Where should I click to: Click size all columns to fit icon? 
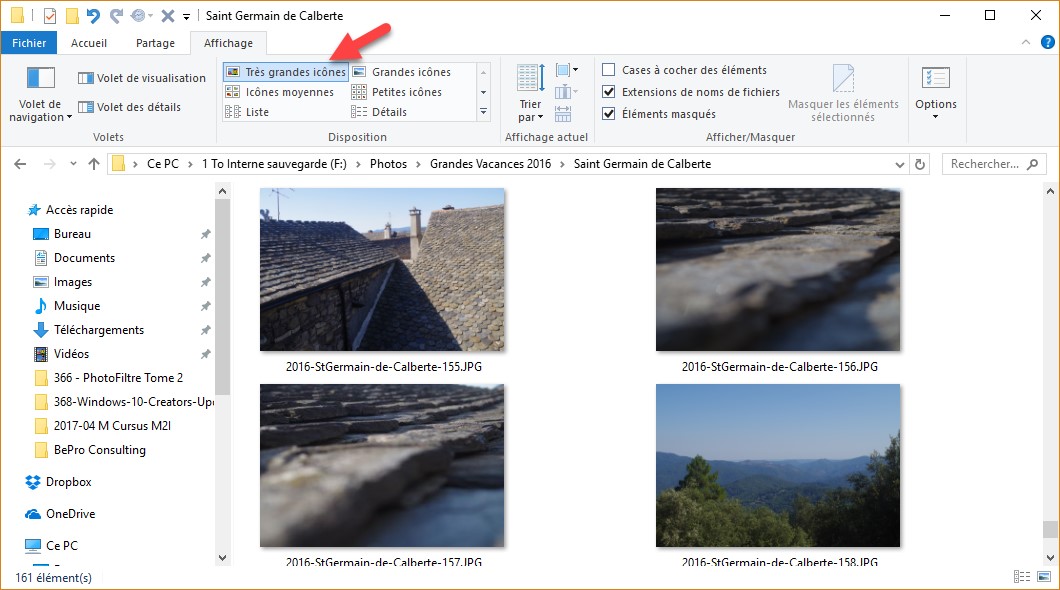click(563, 114)
